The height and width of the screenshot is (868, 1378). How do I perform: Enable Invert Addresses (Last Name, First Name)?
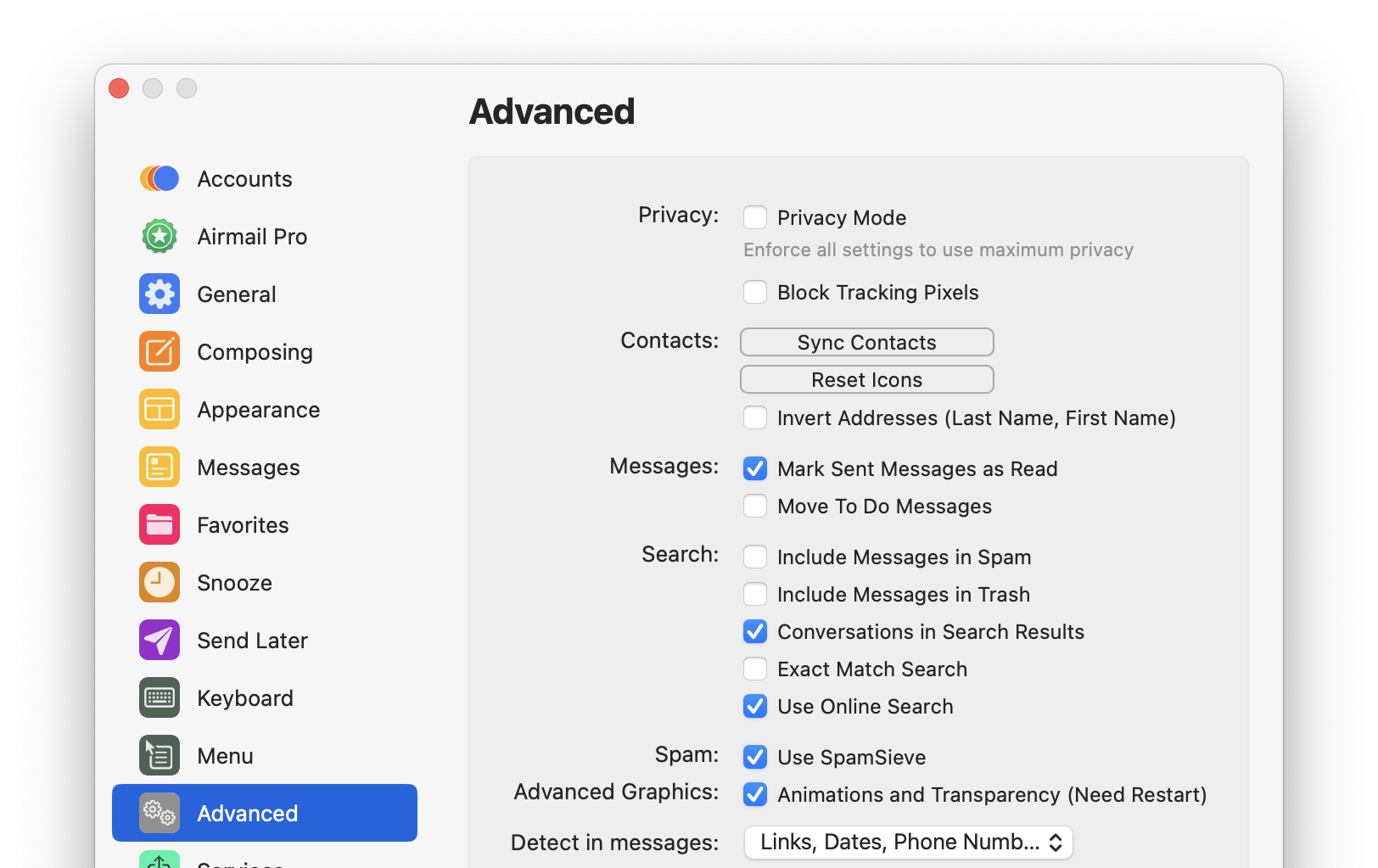pos(755,417)
